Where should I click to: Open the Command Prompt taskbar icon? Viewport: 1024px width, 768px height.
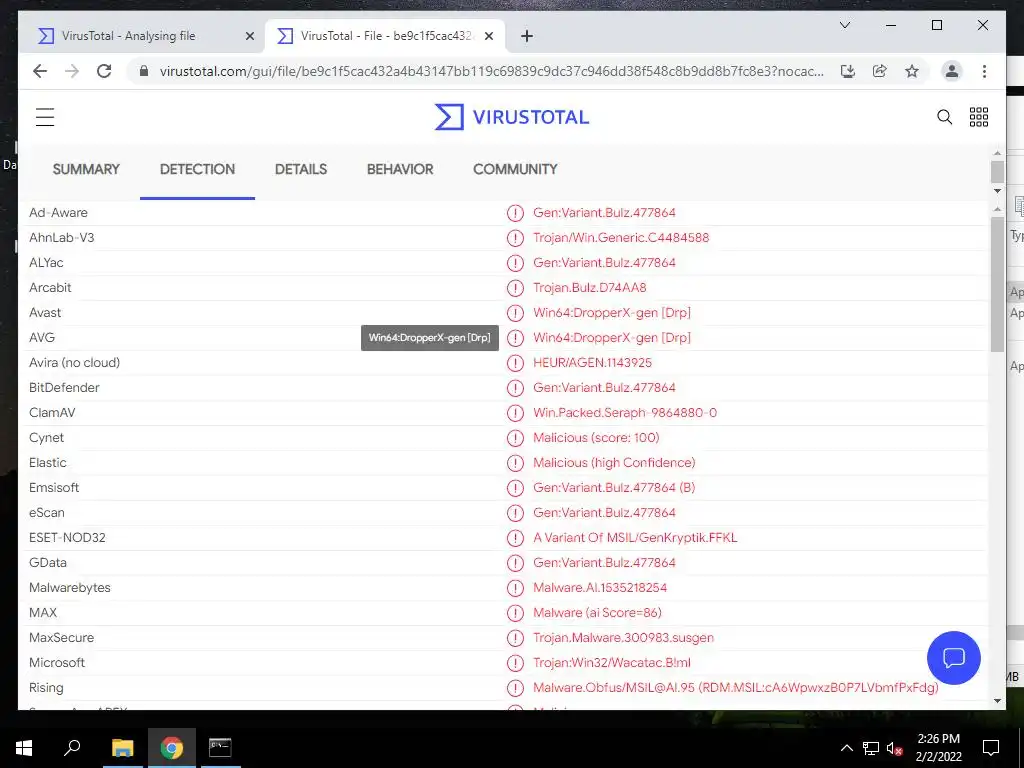coord(220,748)
